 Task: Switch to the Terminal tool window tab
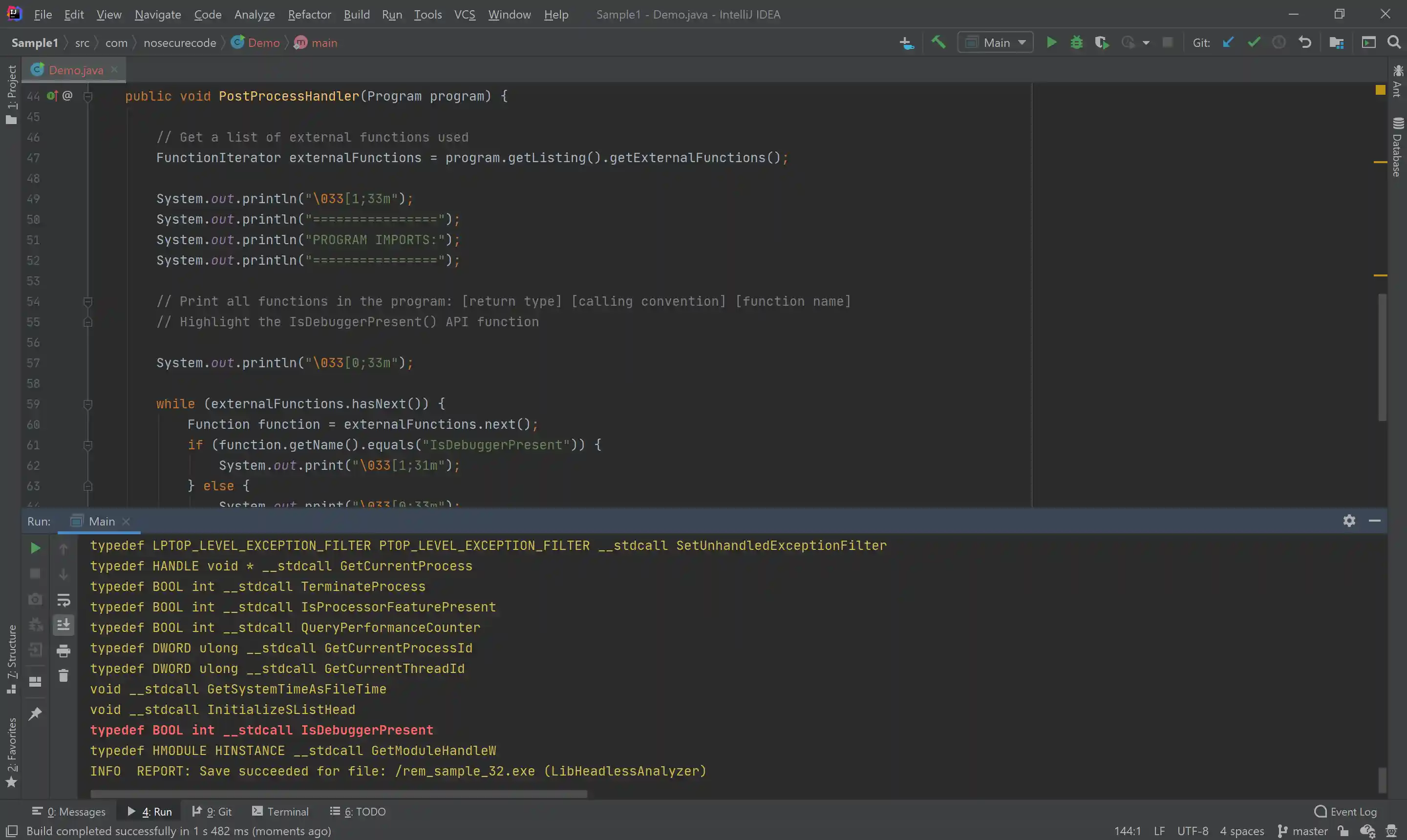pyautogui.click(x=280, y=811)
